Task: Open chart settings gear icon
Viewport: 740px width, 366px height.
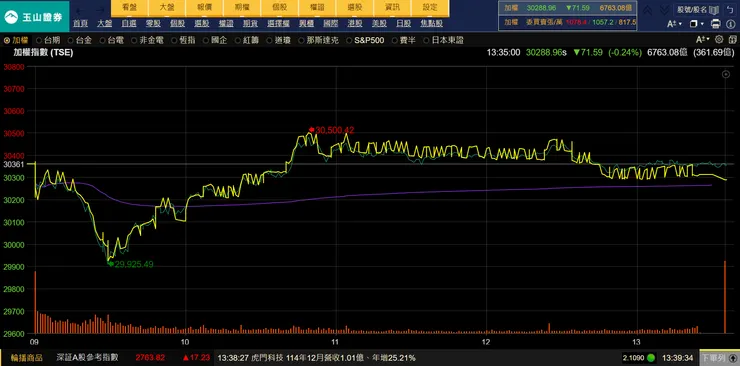Action: [x=719, y=40]
